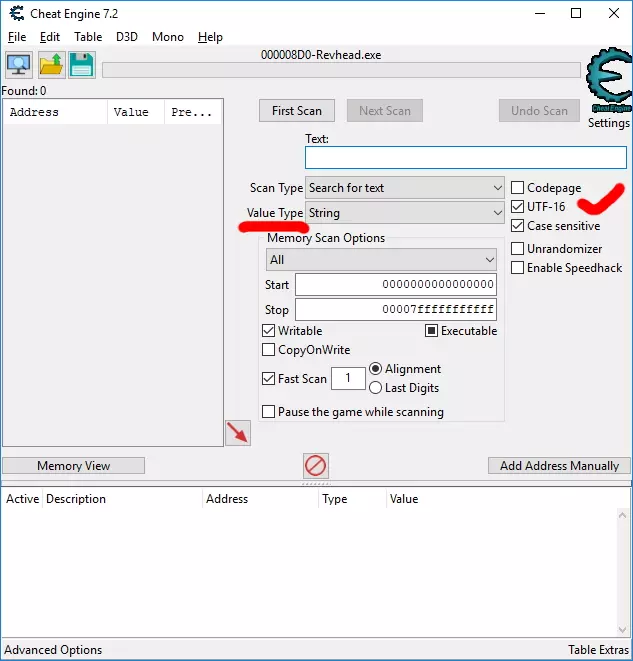The height and width of the screenshot is (661, 633).
Task: Click the Next Scan button
Action: click(x=385, y=111)
